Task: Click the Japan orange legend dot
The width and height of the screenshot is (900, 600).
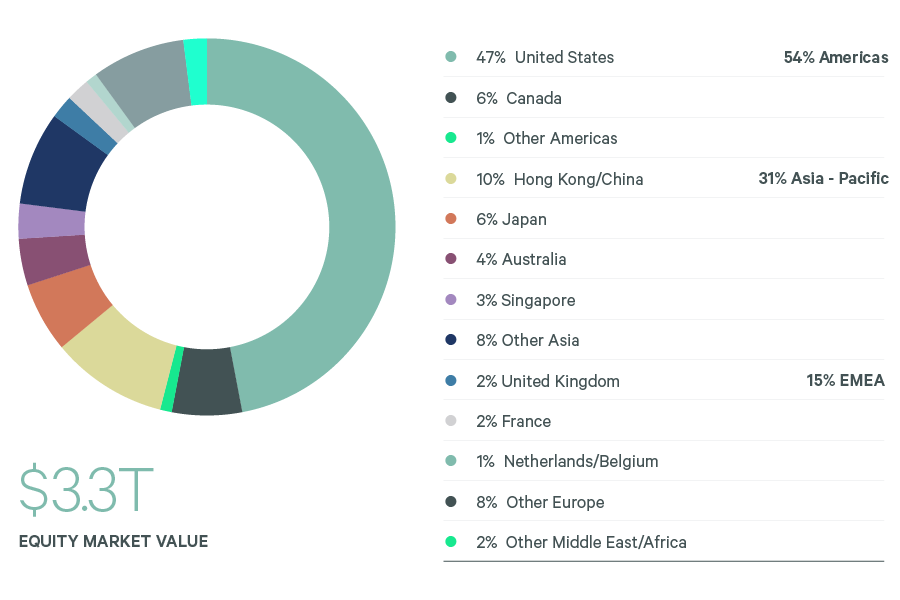Action: 451,219
